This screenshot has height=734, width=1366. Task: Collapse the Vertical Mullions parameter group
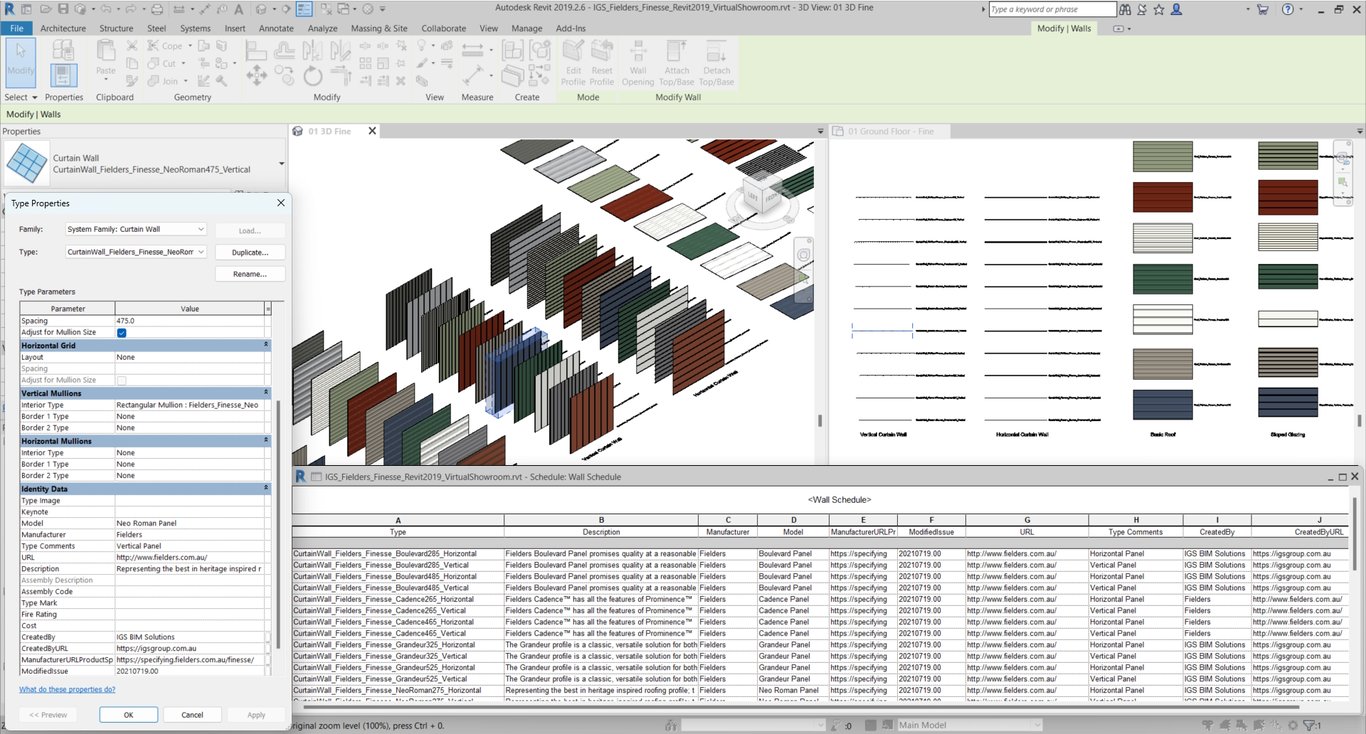266,393
